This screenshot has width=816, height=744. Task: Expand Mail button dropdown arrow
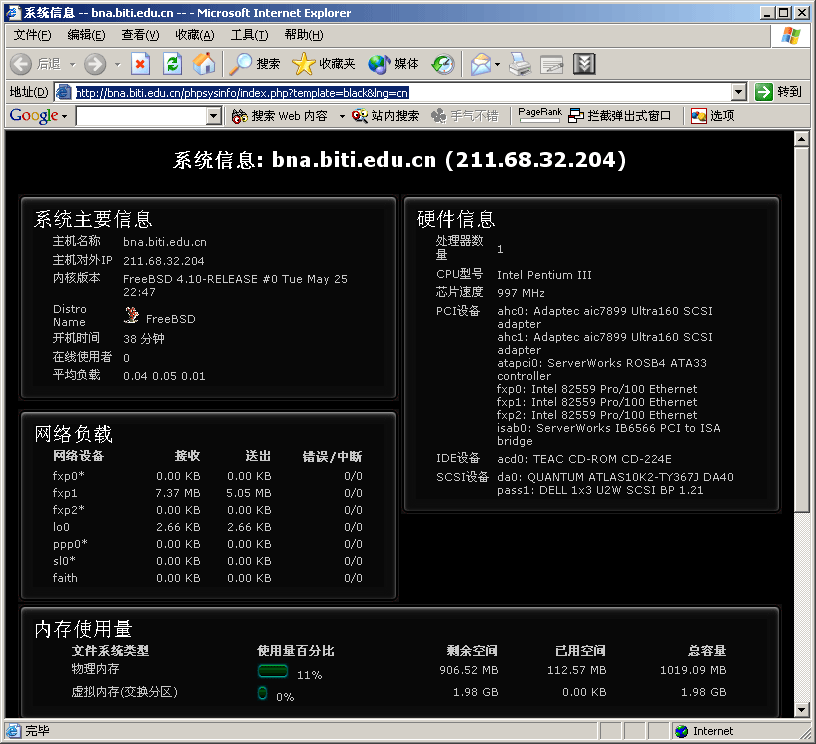(498, 65)
